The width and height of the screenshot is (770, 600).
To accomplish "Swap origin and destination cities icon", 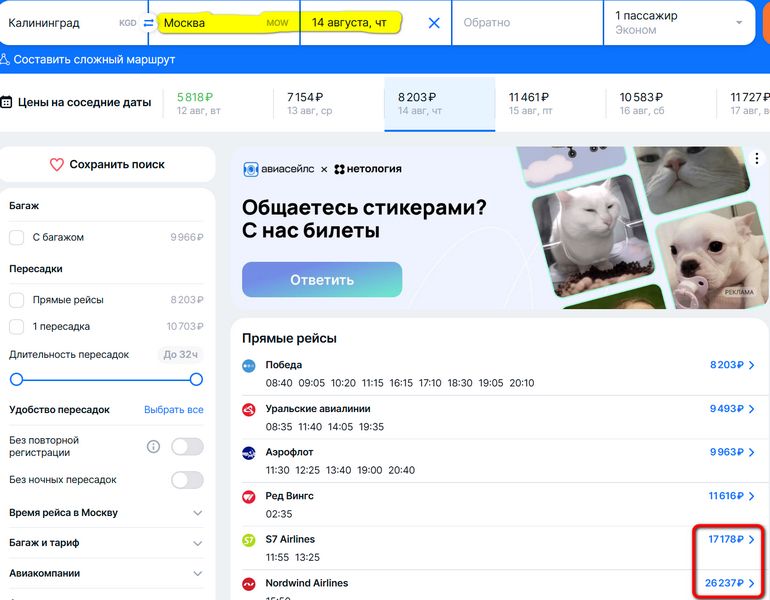I will click(148, 23).
